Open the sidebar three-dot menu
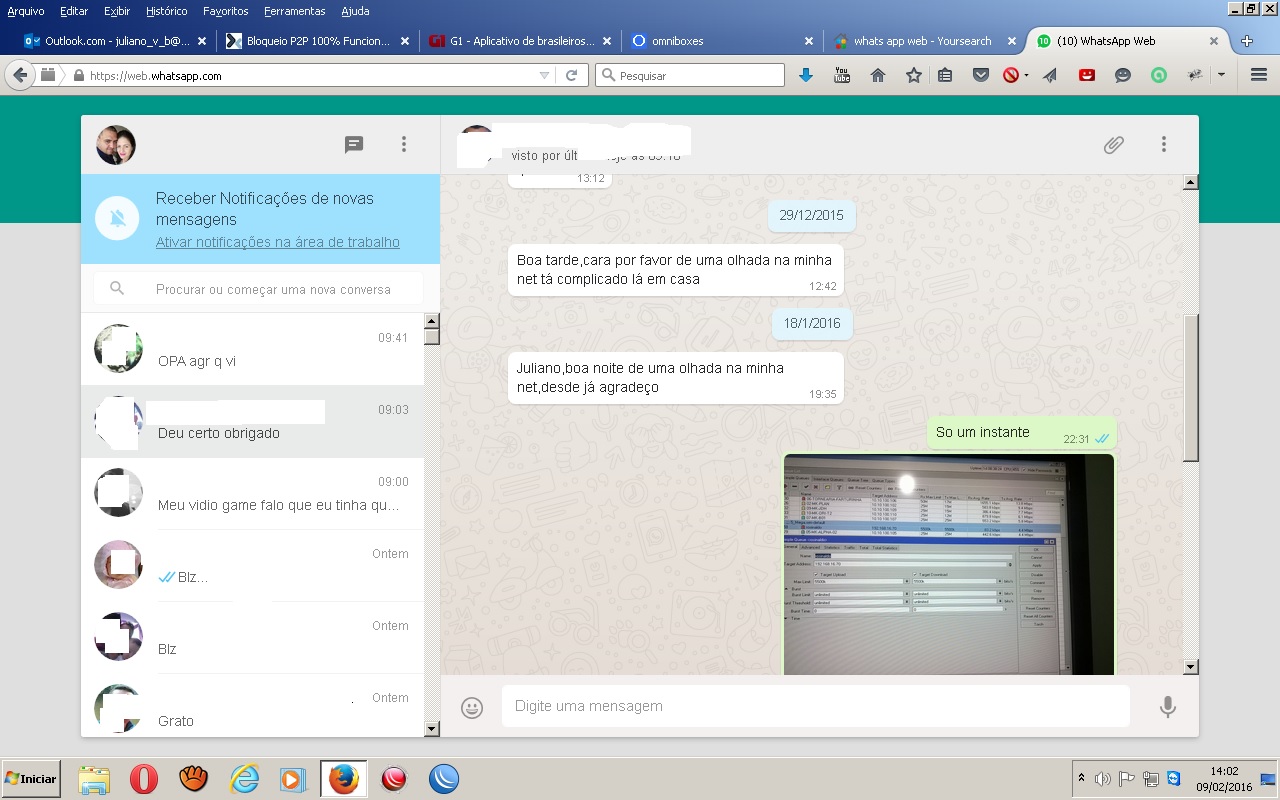The image size is (1280, 800). click(404, 145)
